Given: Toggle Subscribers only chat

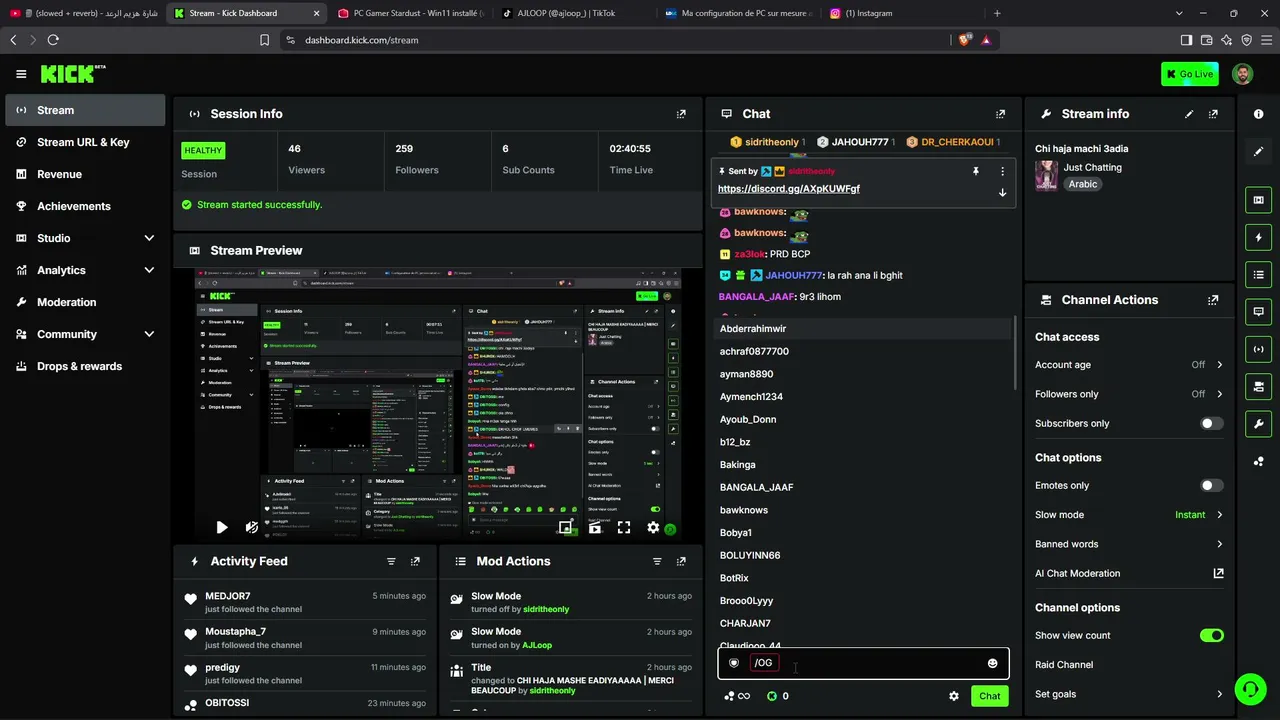Looking at the screenshot, I should point(1211,424).
